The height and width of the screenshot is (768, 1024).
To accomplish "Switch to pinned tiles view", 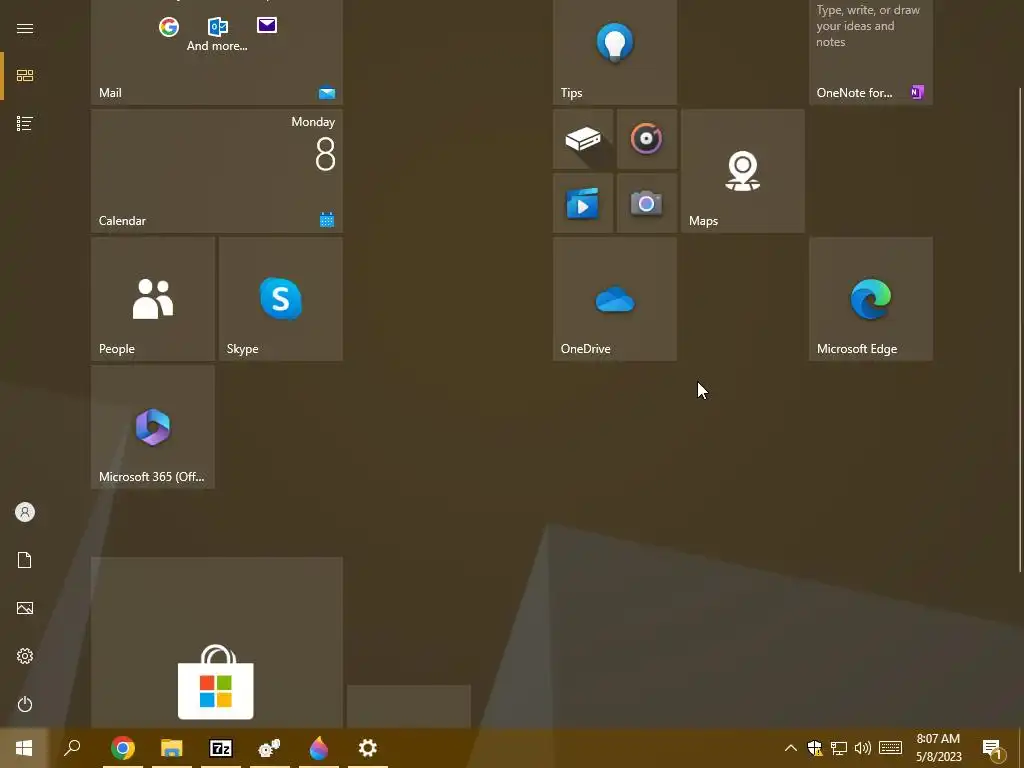I will click(25, 76).
